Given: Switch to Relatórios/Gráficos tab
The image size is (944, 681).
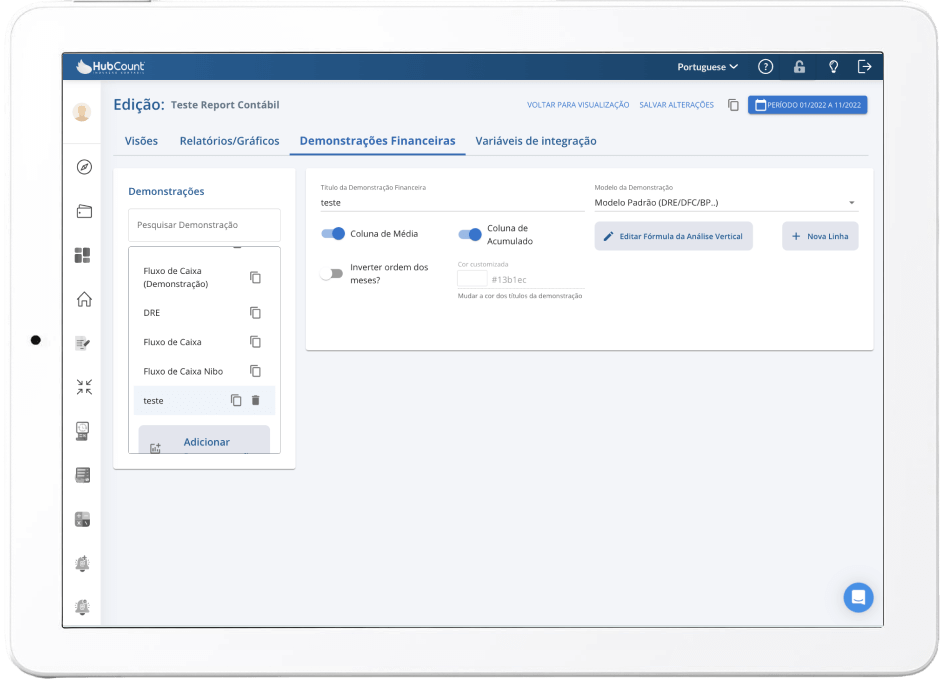Looking at the screenshot, I should click(229, 141).
